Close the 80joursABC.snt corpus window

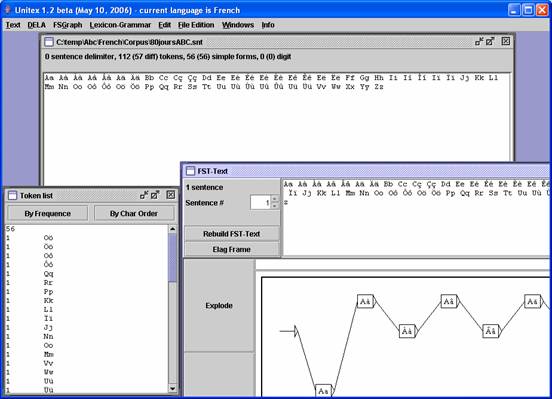pyautogui.click(x=506, y=41)
